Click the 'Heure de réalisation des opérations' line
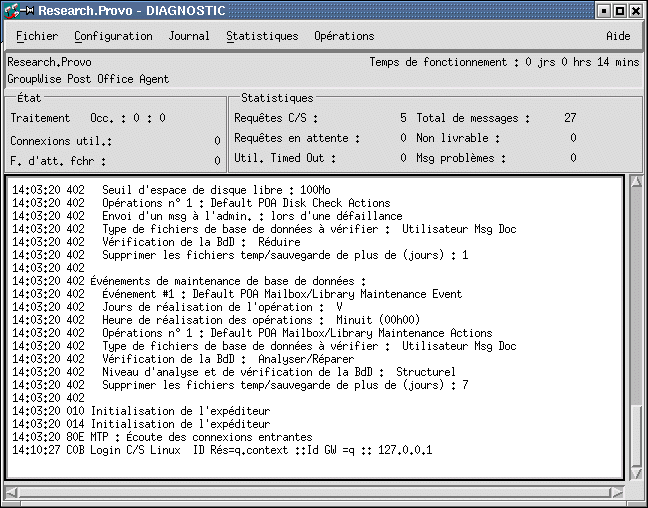Image resolution: width=648 pixels, height=508 pixels. (216, 320)
